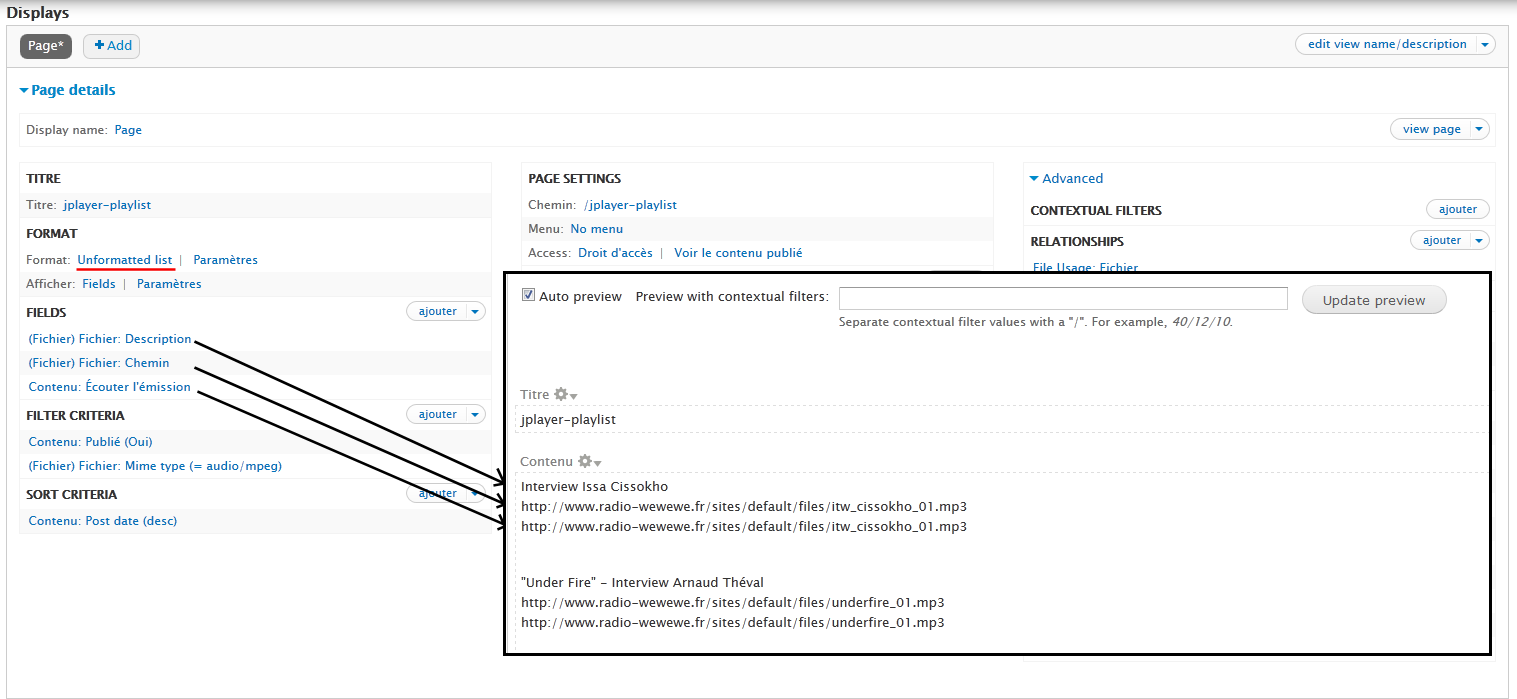The width and height of the screenshot is (1517, 699).
Task: Disable the Auto preview checkbox
Action: tap(527, 294)
